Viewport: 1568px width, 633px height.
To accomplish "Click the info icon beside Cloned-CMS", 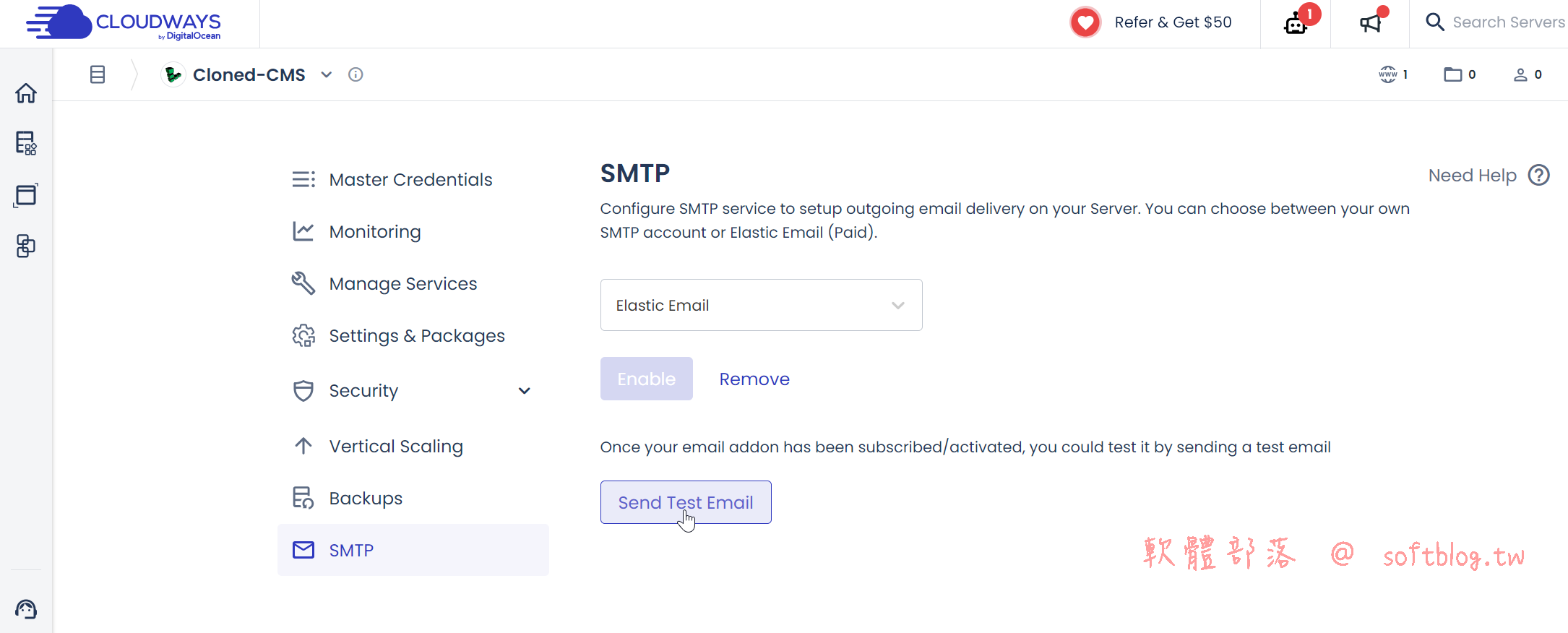I will [x=356, y=74].
